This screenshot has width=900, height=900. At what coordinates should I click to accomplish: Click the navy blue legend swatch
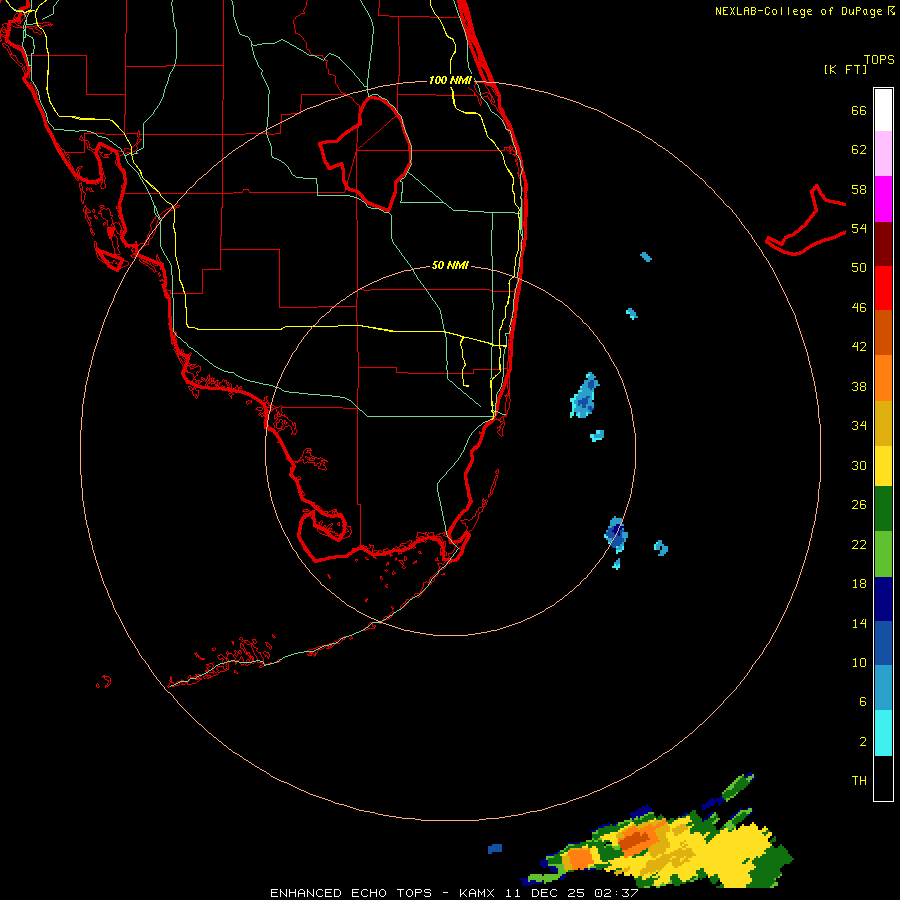coord(883,599)
